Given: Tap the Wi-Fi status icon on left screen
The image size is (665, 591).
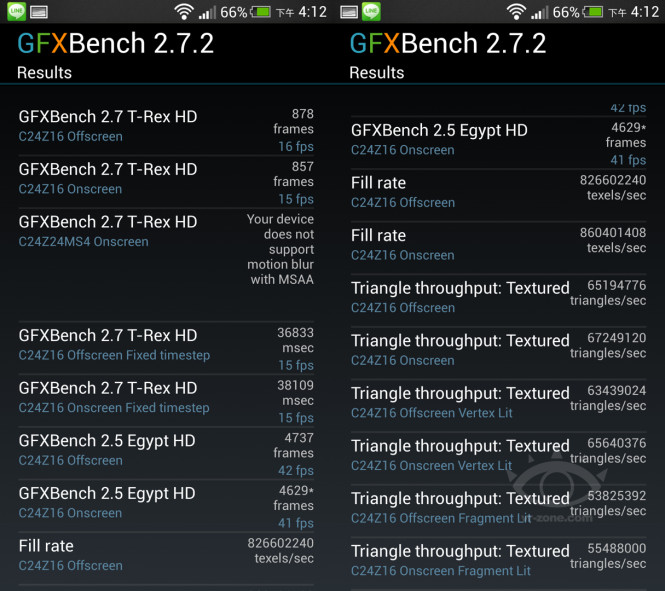Looking at the screenshot, I should (184, 12).
